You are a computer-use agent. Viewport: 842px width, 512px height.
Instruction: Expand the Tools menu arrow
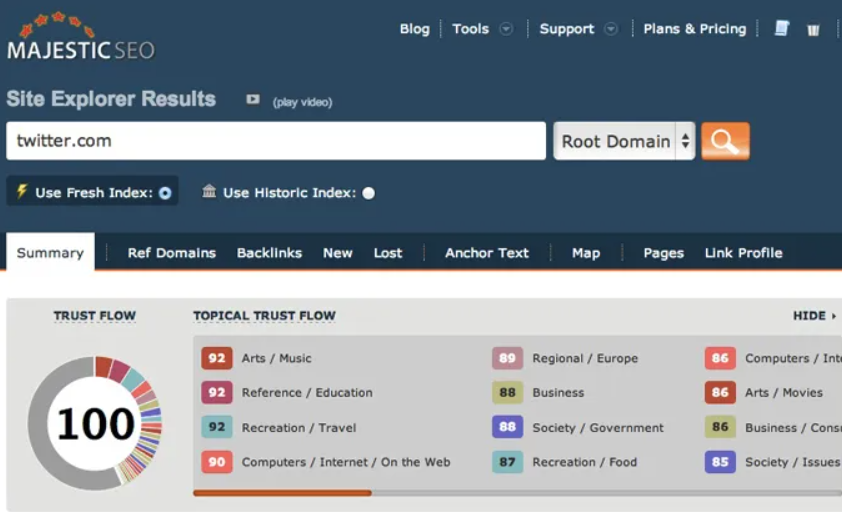[x=506, y=29]
